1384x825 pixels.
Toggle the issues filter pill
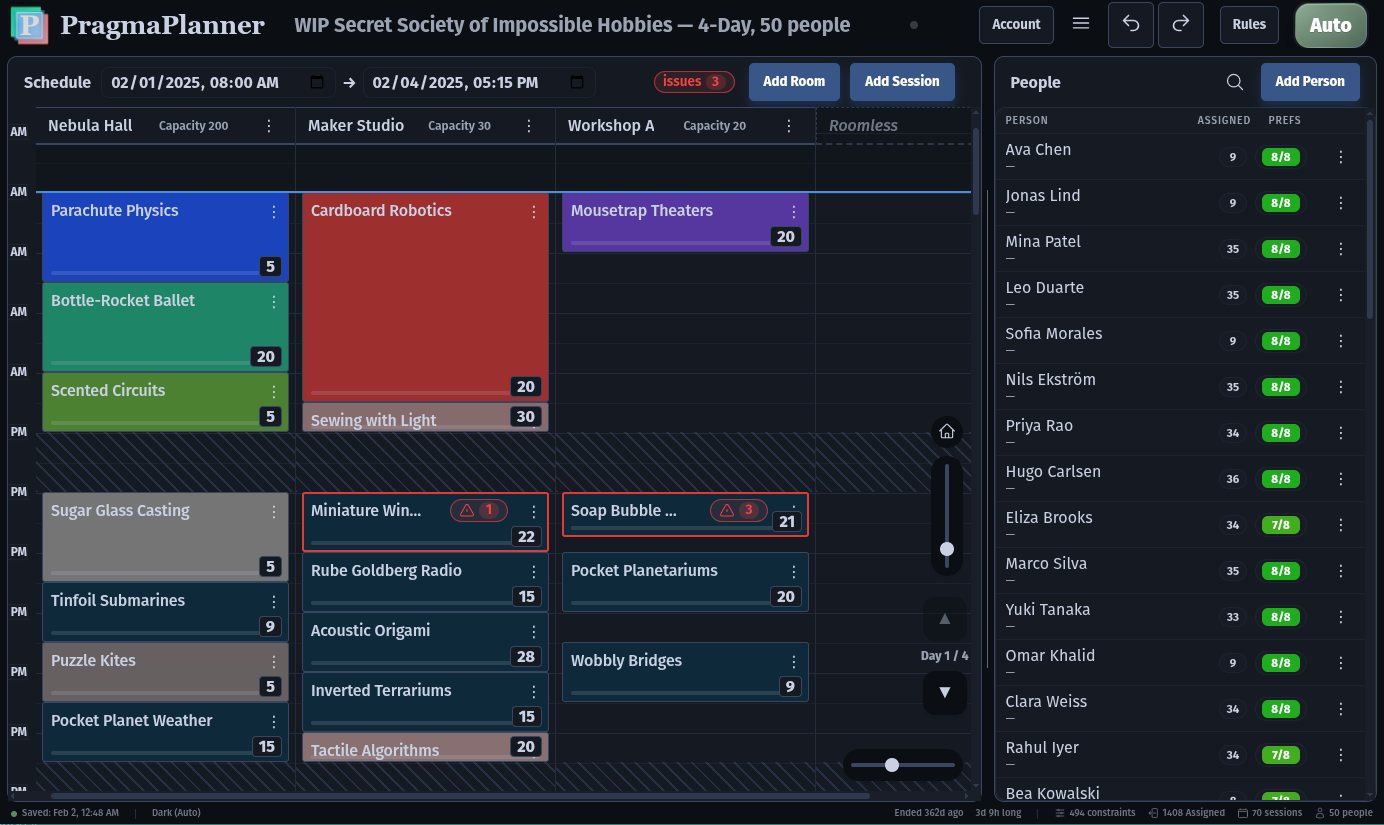point(694,82)
